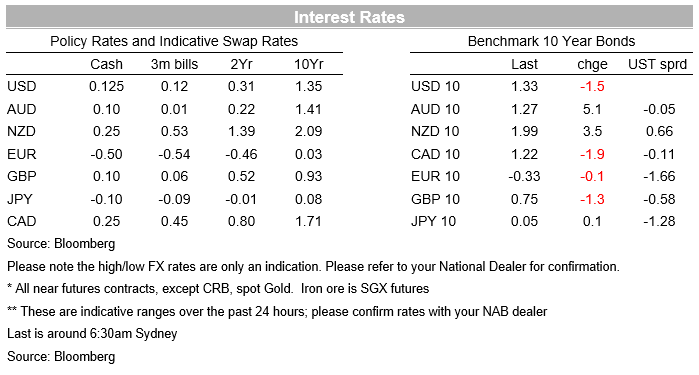
Task: Select the USD row label in swap table
Action: pyautogui.click(x=21, y=86)
